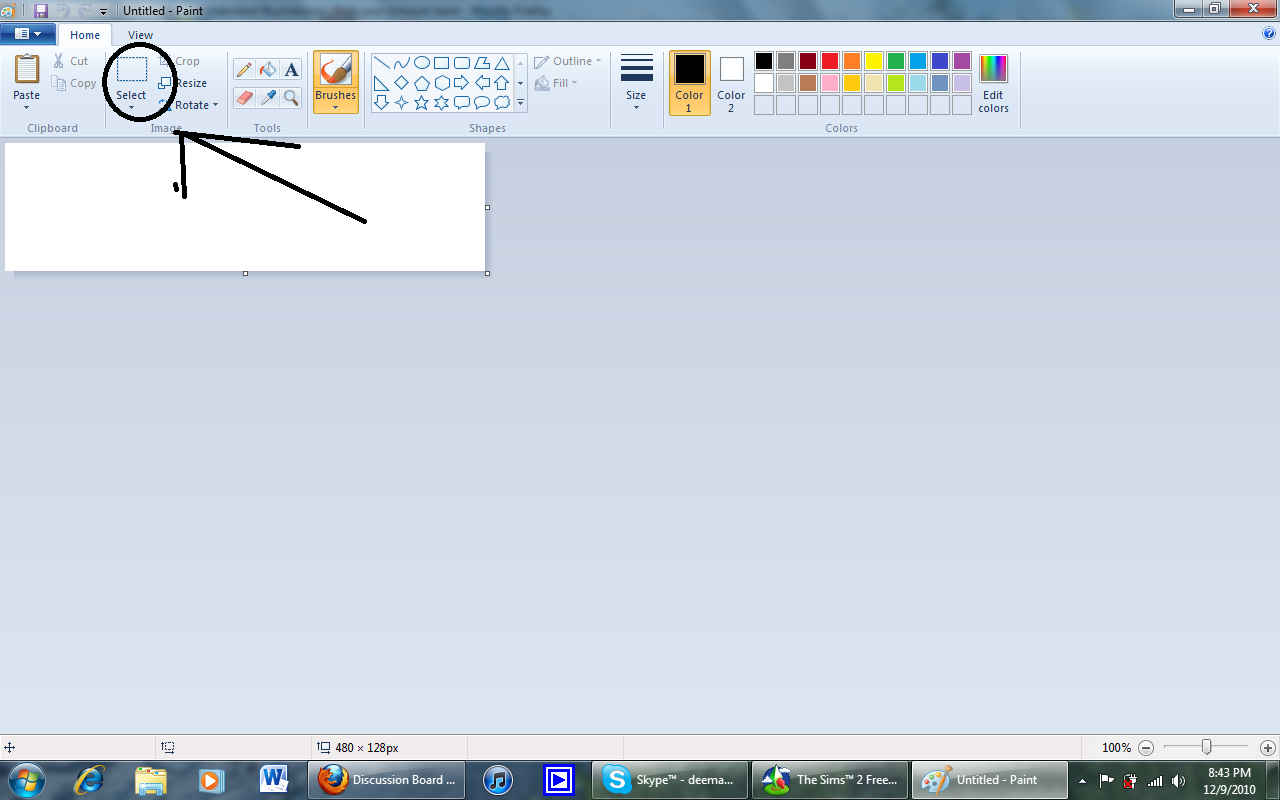This screenshot has width=1280, height=800.
Task: Select the Fill with color tool
Action: tap(266, 70)
